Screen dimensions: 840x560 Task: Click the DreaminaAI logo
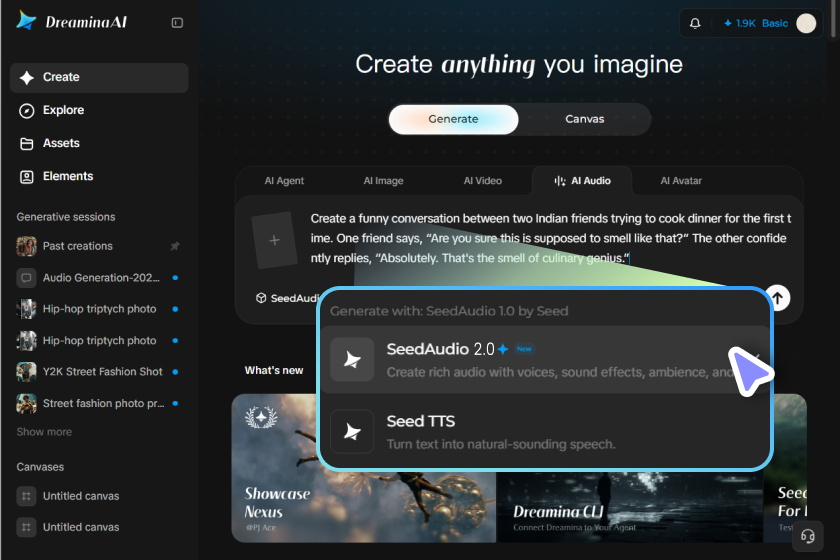click(x=72, y=21)
